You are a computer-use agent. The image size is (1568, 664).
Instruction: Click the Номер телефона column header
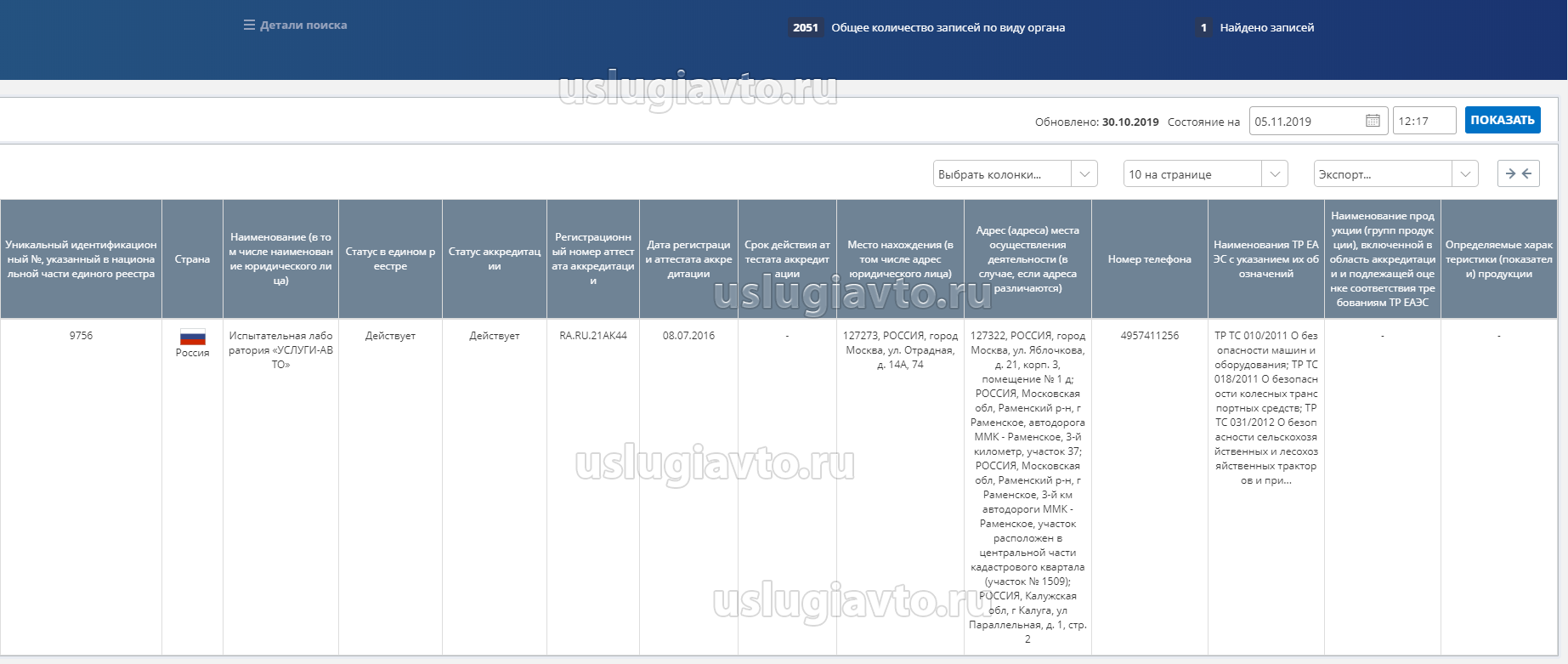point(1149,259)
